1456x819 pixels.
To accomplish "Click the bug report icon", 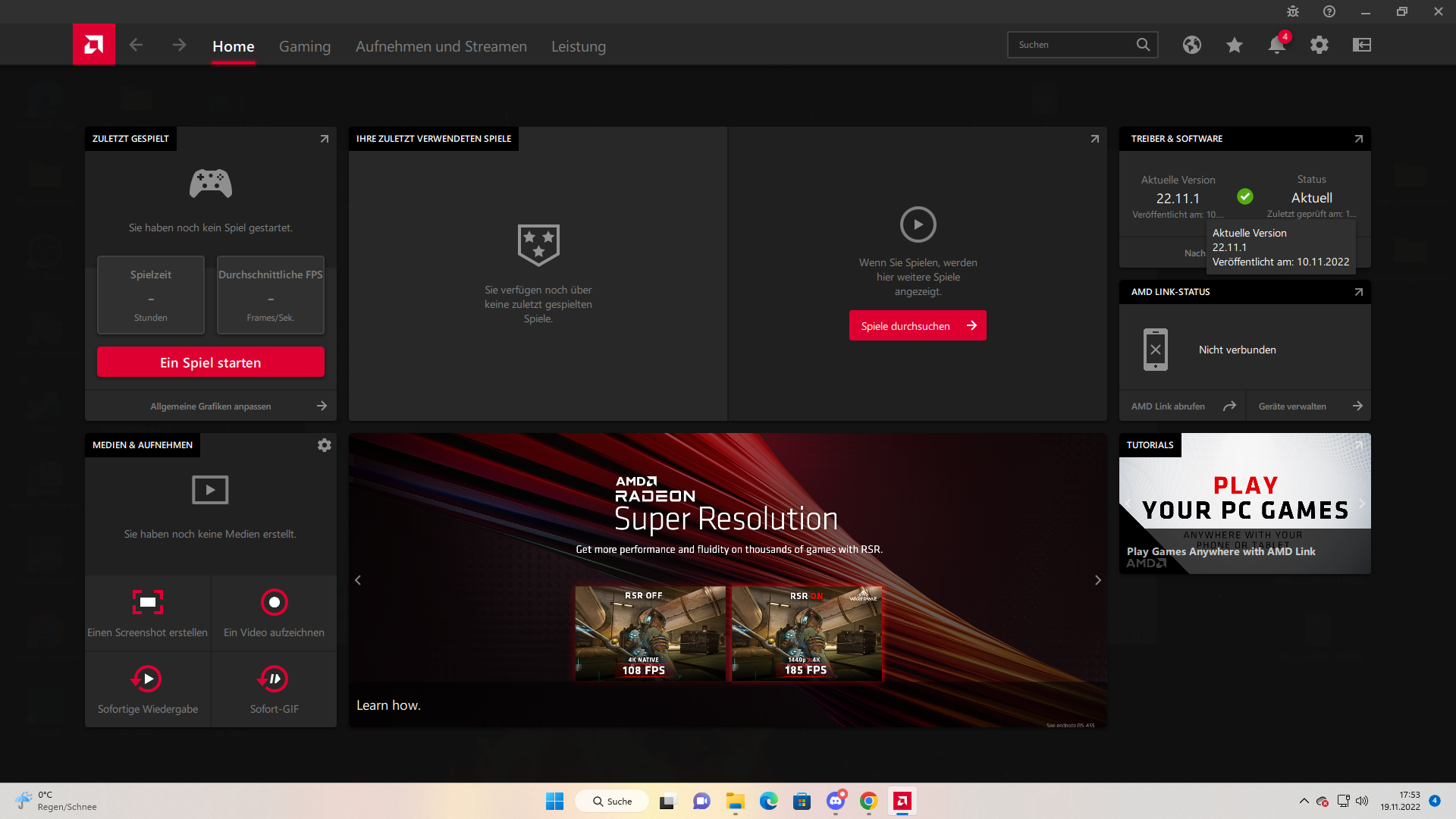I will coord(1292,11).
